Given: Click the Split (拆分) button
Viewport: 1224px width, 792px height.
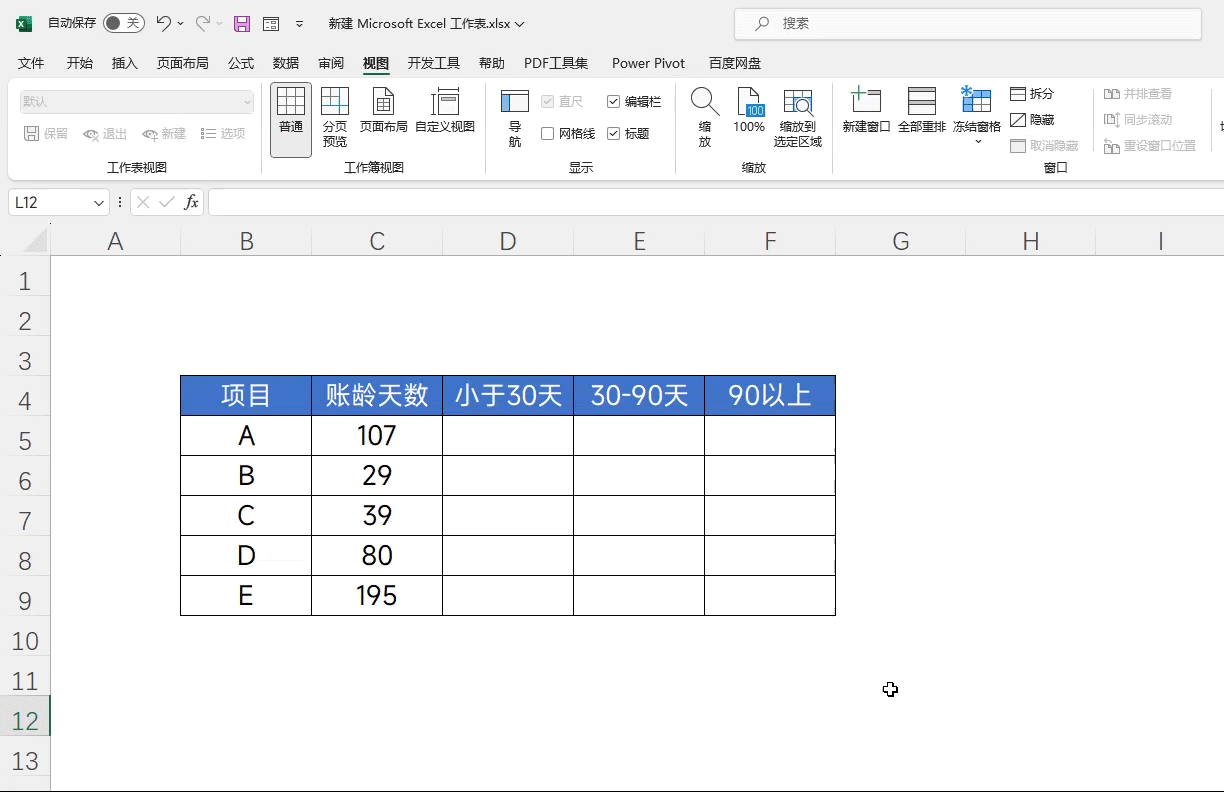Looking at the screenshot, I should [x=1032, y=94].
